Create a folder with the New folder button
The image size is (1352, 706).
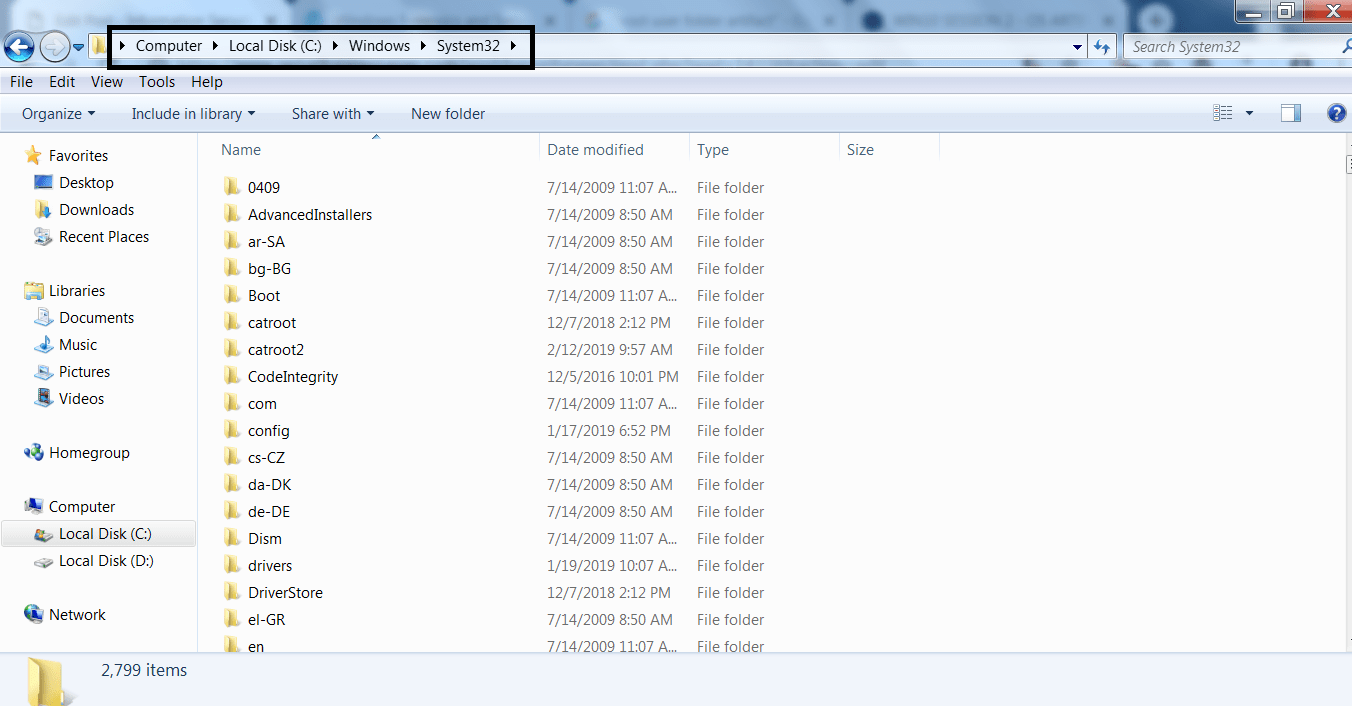point(447,113)
